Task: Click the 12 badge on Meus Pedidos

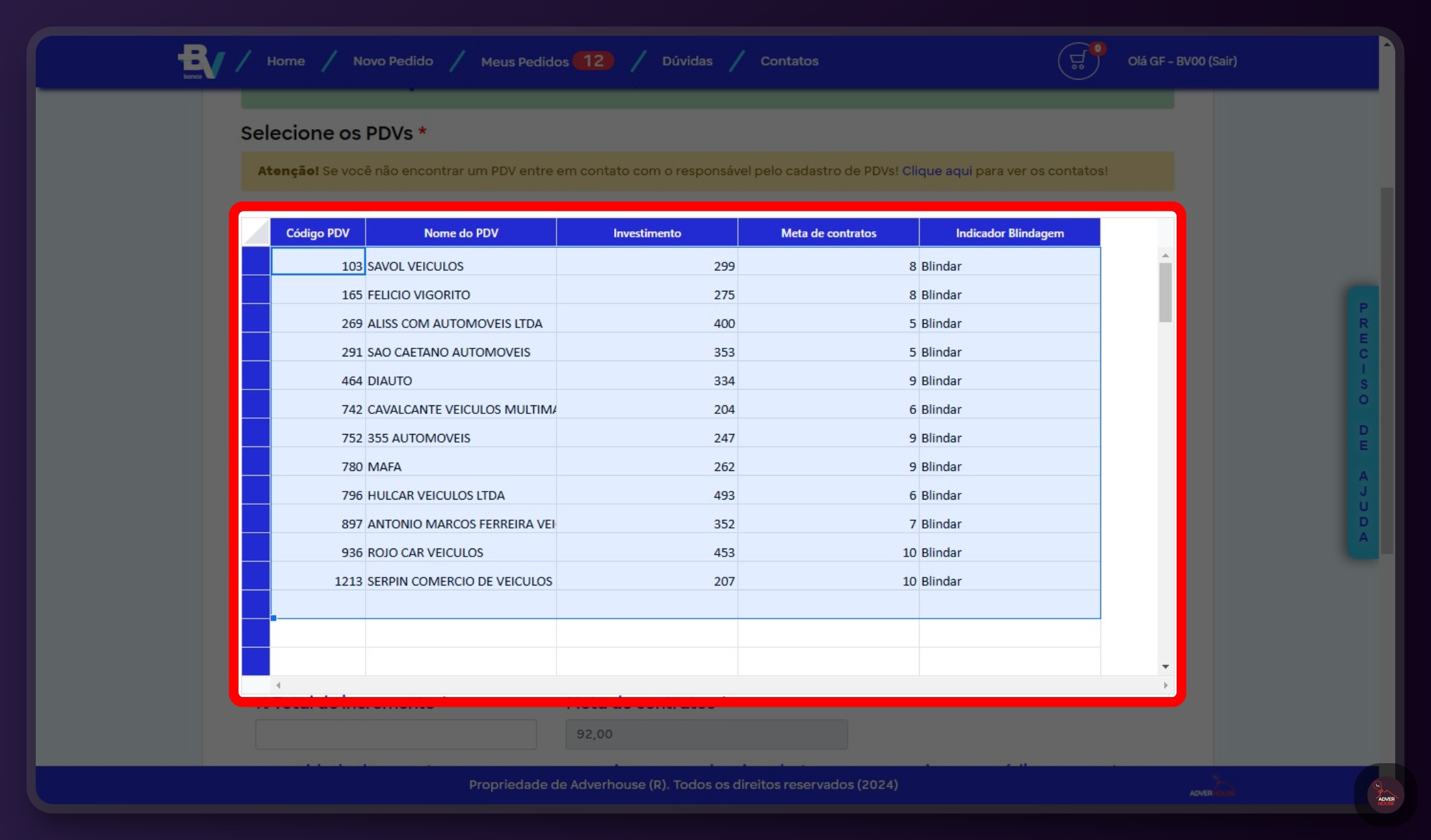Action: (x=593, y=61)
